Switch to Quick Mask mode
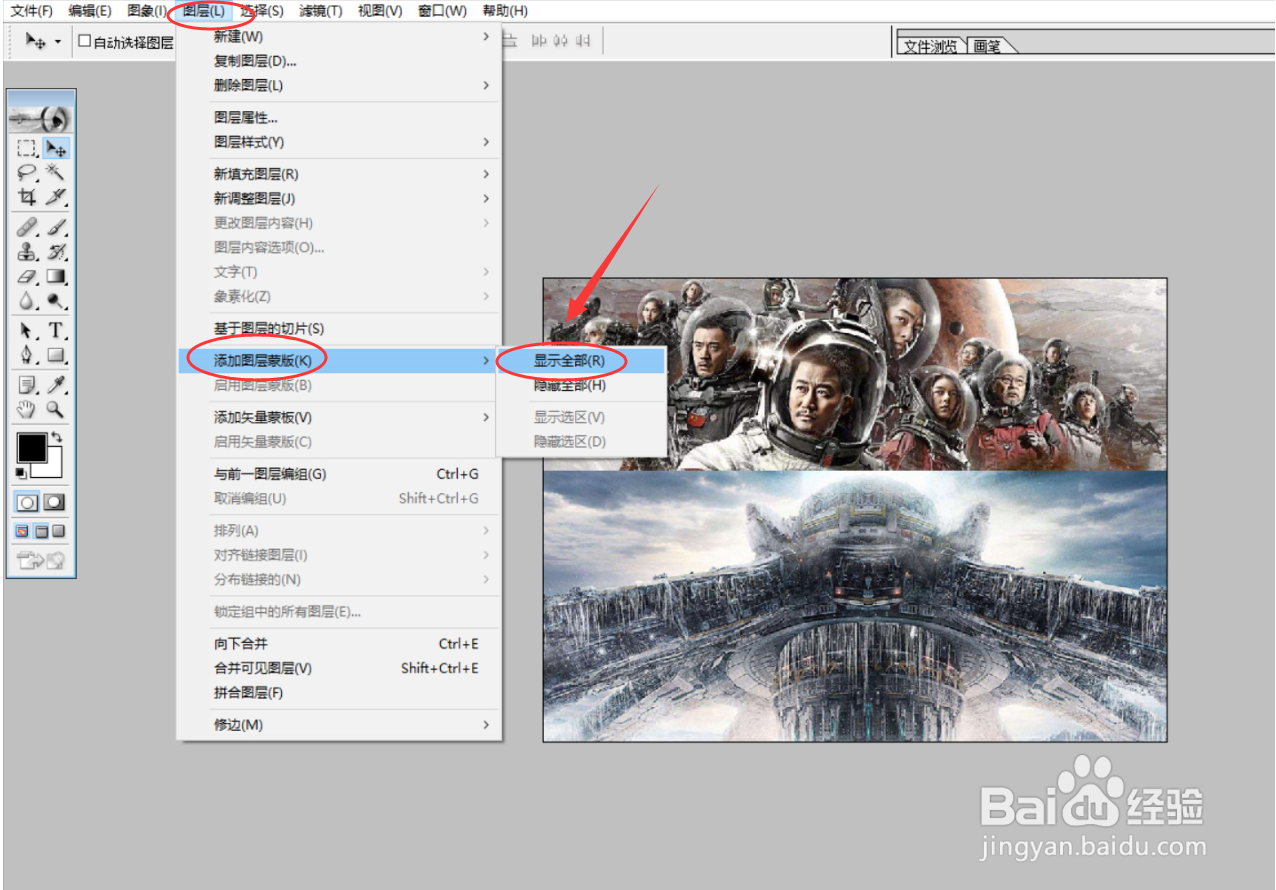The image size is (1276, 890). pyautogui.click(x=55, y=503)
